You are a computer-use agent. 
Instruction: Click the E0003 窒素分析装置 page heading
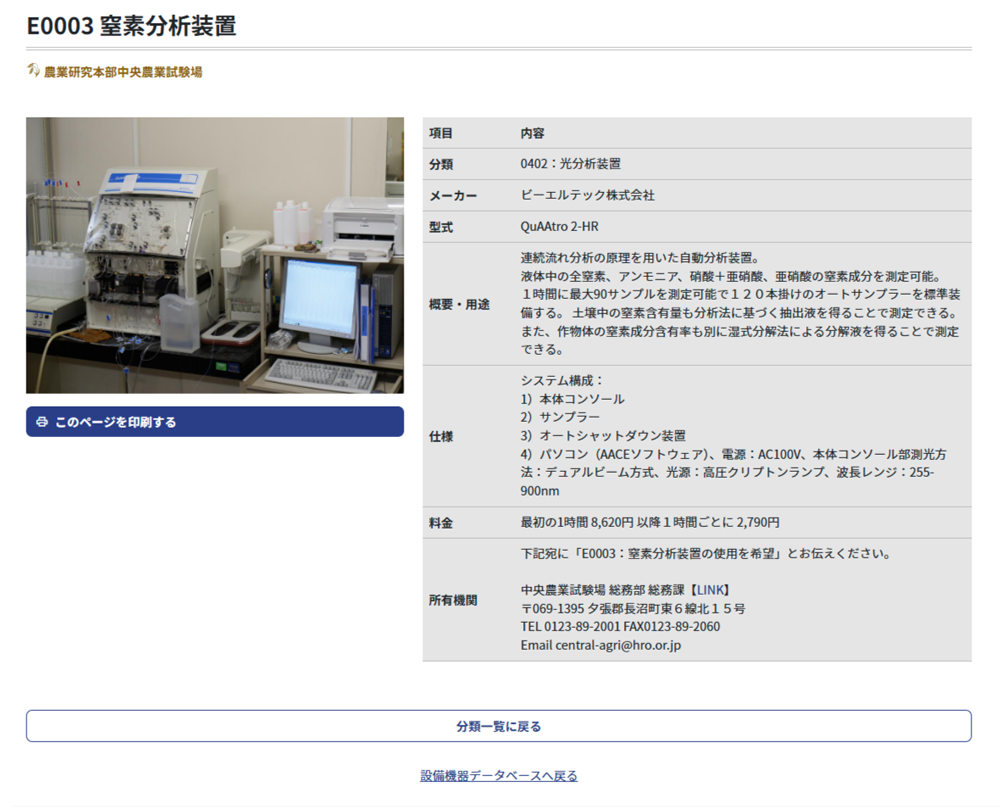pyautogui.click(x=131, y=26)
